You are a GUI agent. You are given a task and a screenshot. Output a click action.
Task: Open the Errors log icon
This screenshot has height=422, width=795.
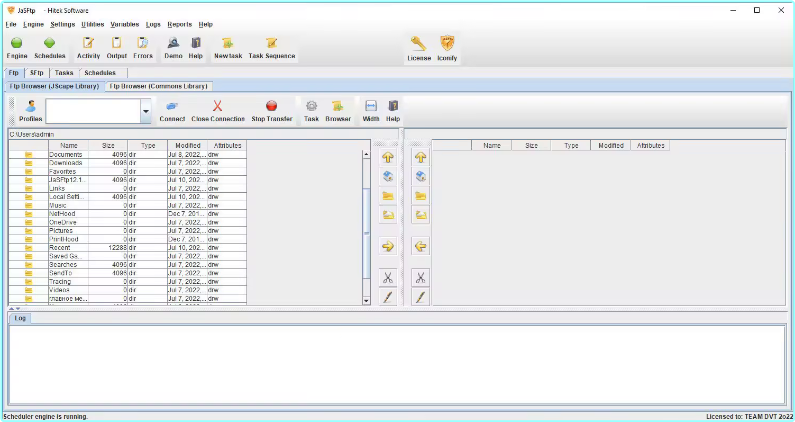tap(143, 48)
